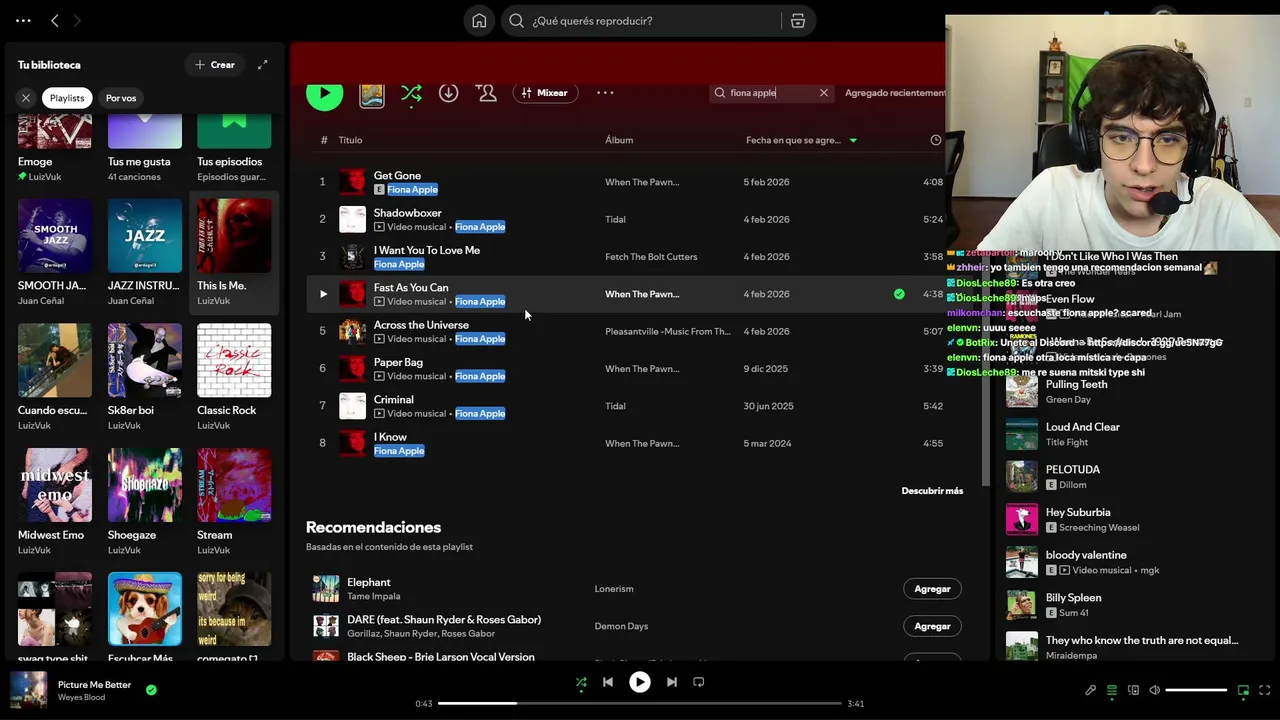
Task: Toggle repeat in the player bar
Action: click(699, 682)
